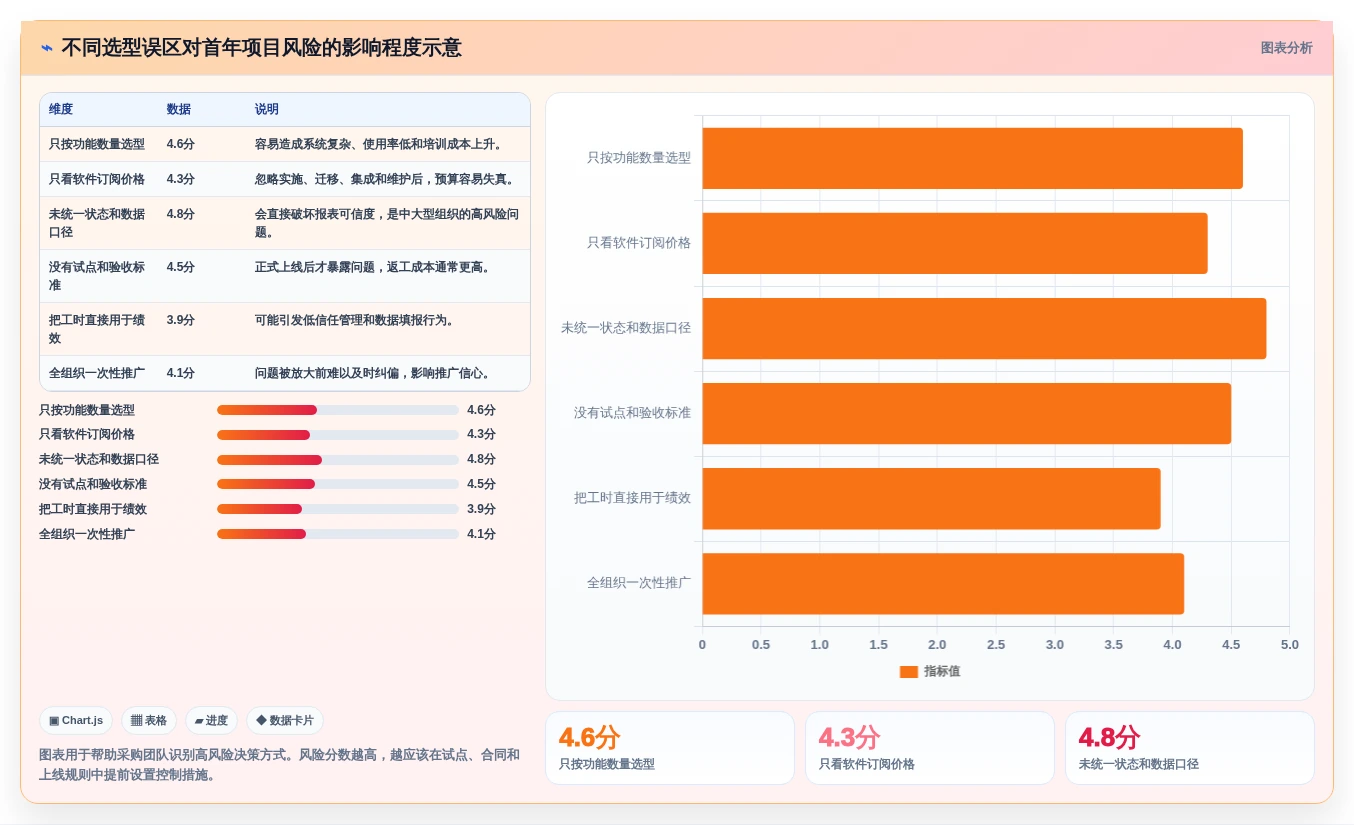Select the Chart.js tag chip

(76, 720)
